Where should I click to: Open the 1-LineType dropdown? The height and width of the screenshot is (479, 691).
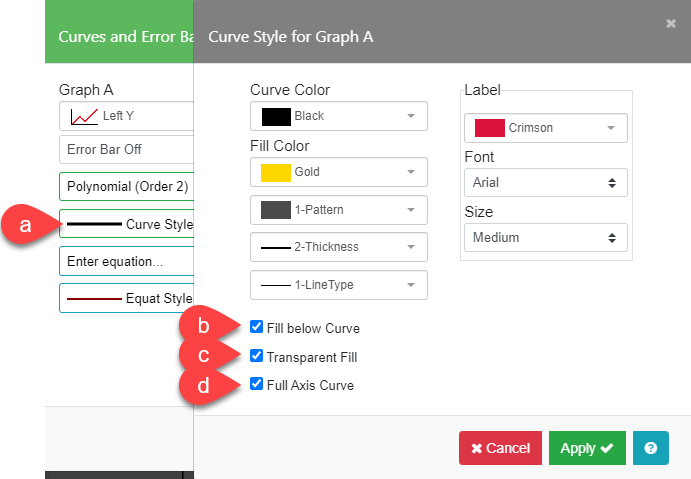click(338, 285)
